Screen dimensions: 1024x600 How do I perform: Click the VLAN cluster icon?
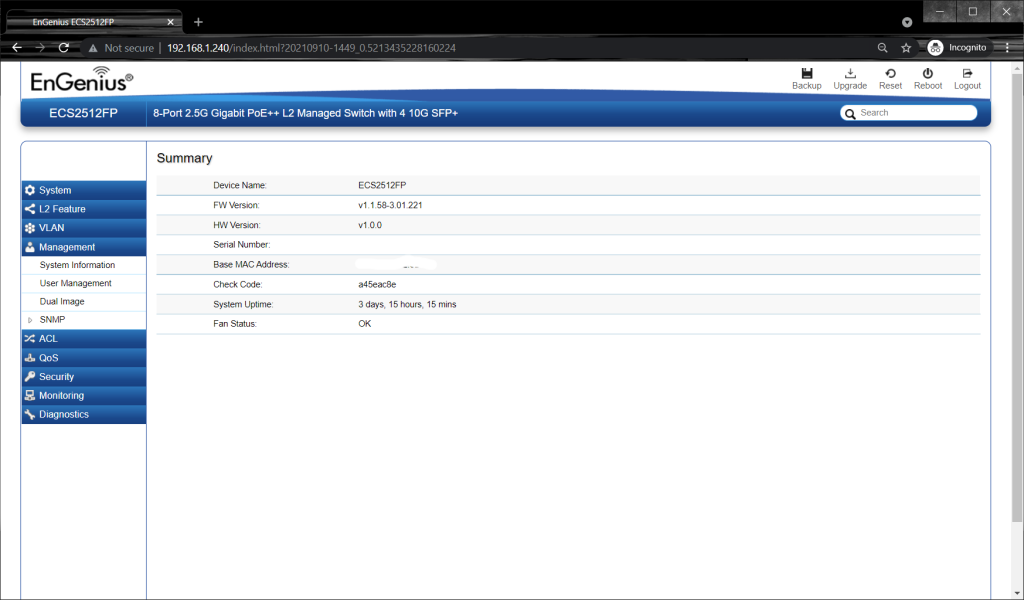29,228
